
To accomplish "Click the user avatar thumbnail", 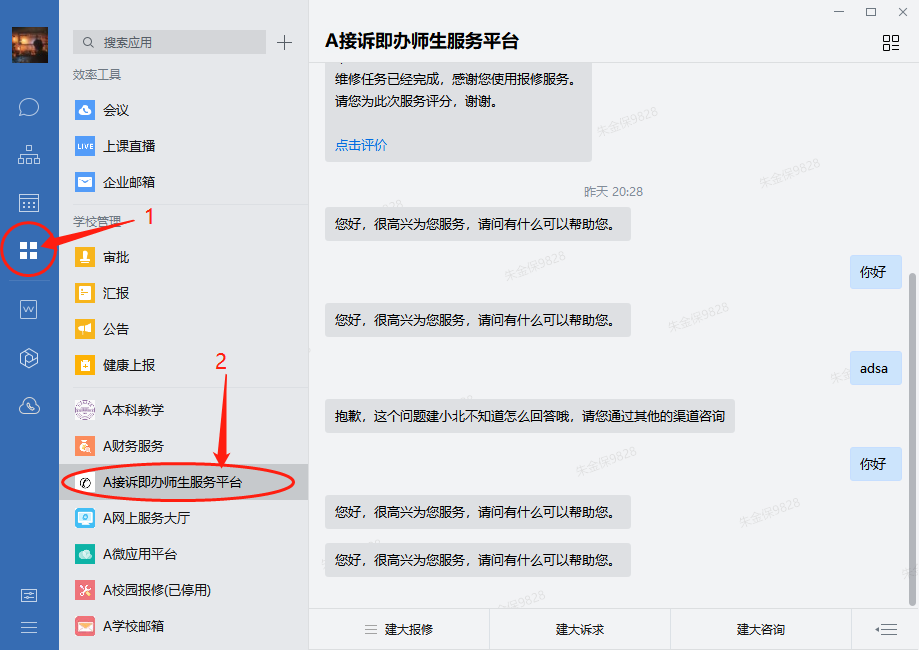I will (x=29, y=45).
